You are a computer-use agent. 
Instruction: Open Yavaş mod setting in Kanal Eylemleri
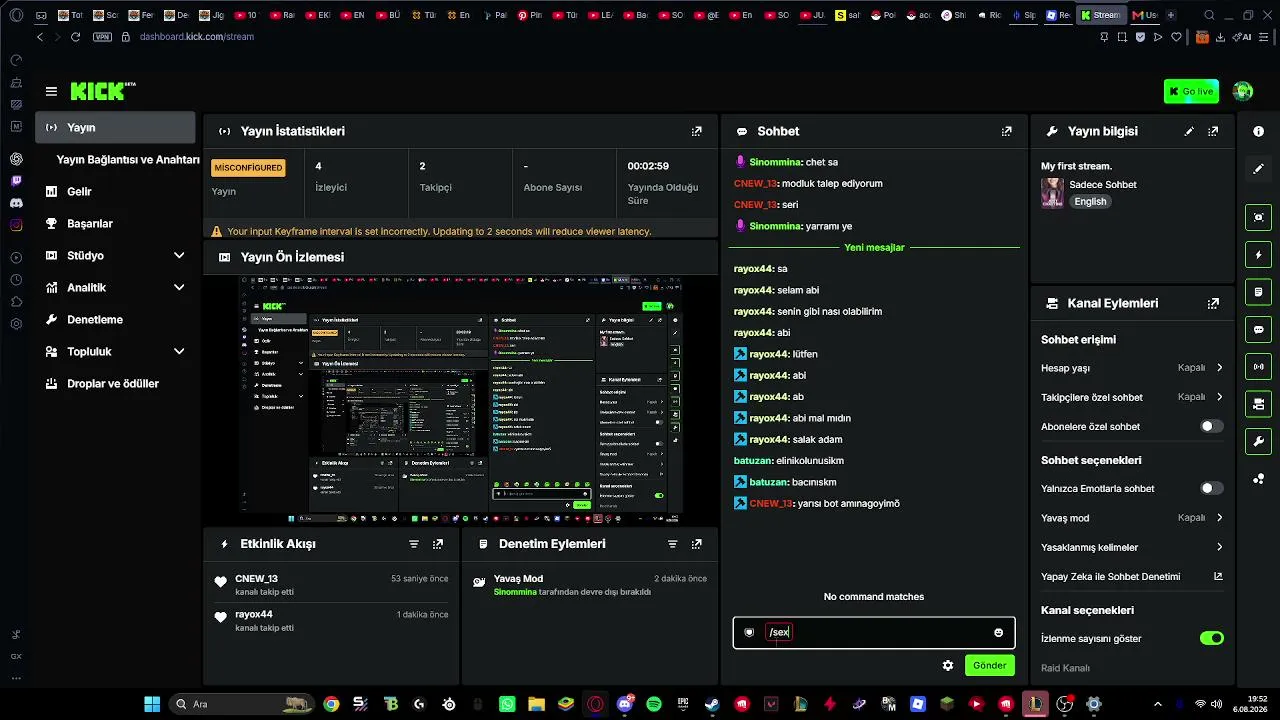coord(1132,518)
